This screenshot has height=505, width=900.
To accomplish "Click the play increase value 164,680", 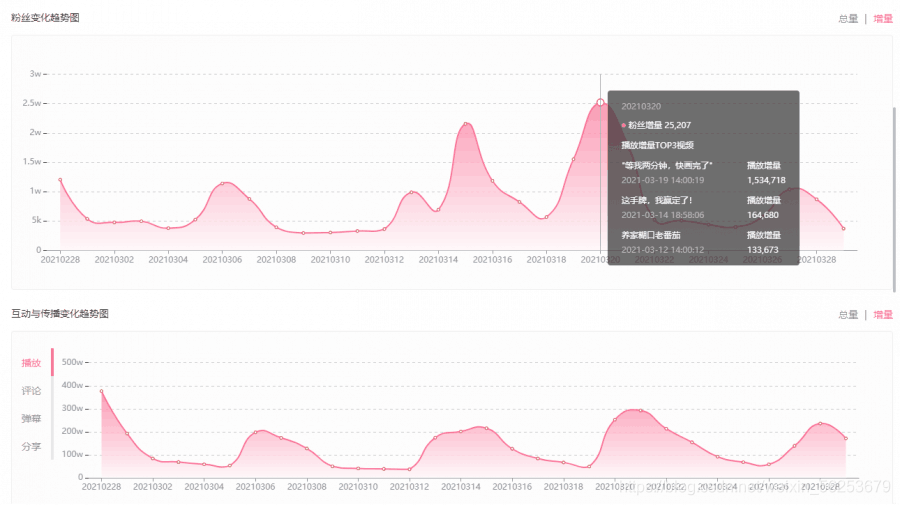I will click(763, 215).
